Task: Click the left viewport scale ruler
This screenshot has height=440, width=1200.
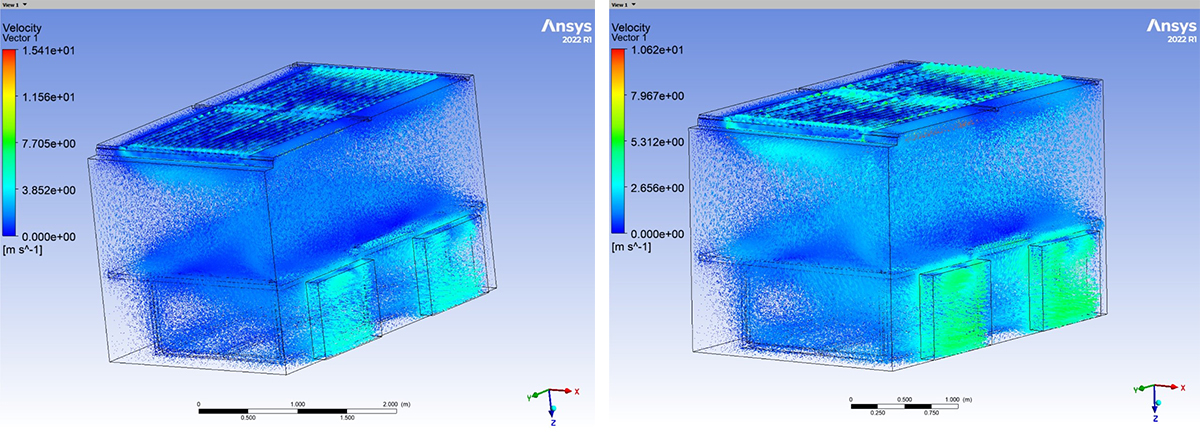Action: 301,410
